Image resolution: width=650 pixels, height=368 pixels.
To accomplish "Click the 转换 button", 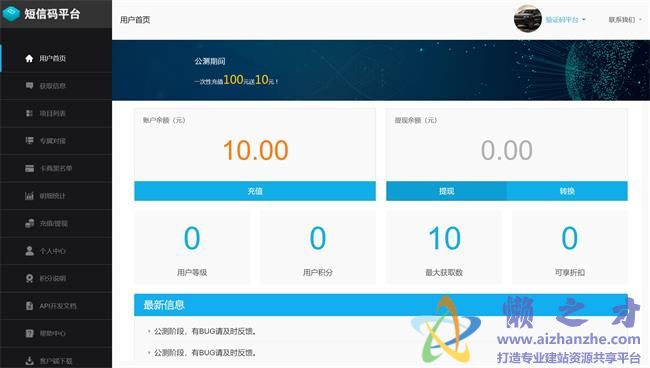I will (567, 191).
